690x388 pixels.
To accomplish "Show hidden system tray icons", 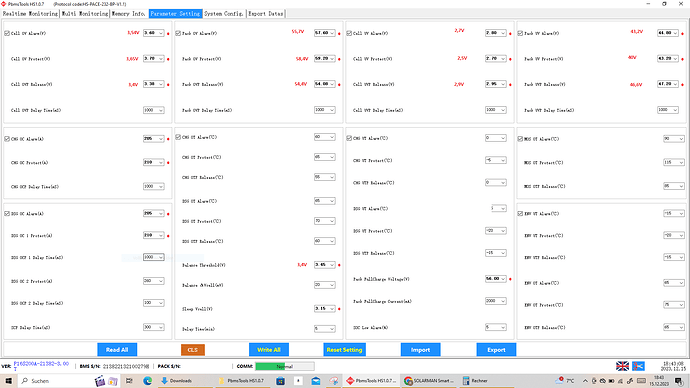I will click(x=585, y=381).
